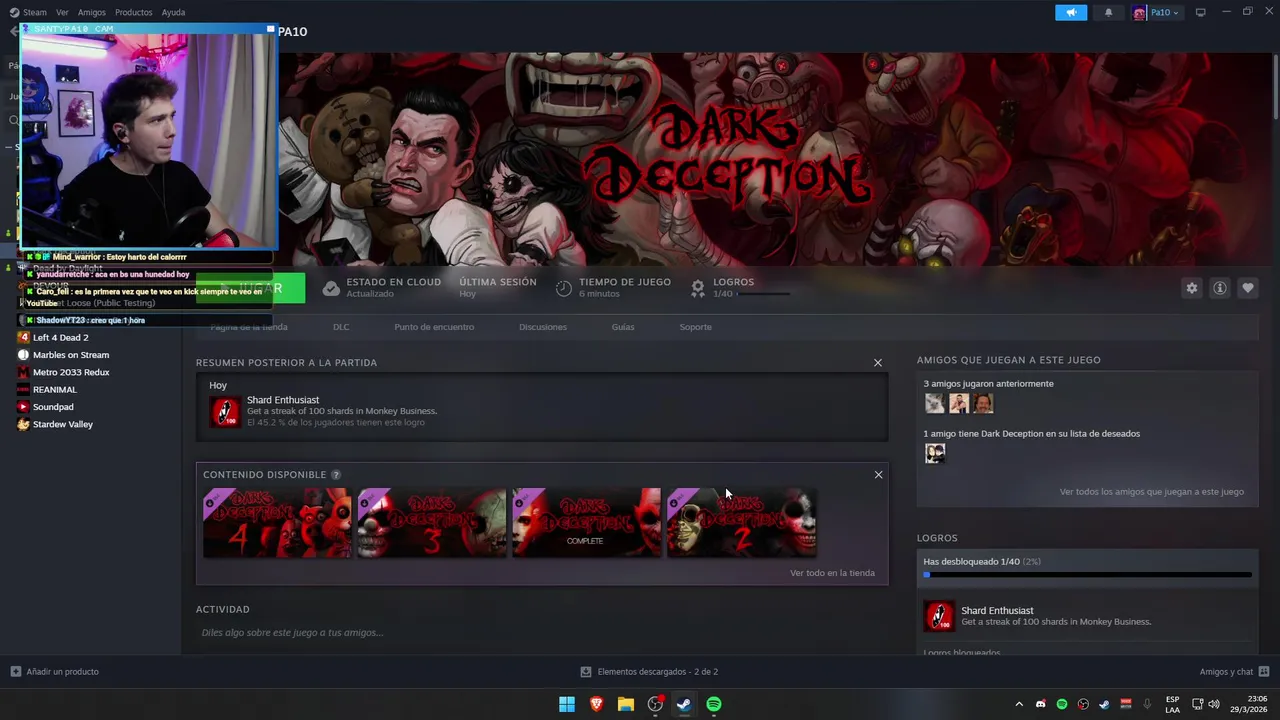Screen dimensions: 1280x720
Task: Open Shard Enthusiast achievement icon in post-game summary
Action: click(225, 411)
